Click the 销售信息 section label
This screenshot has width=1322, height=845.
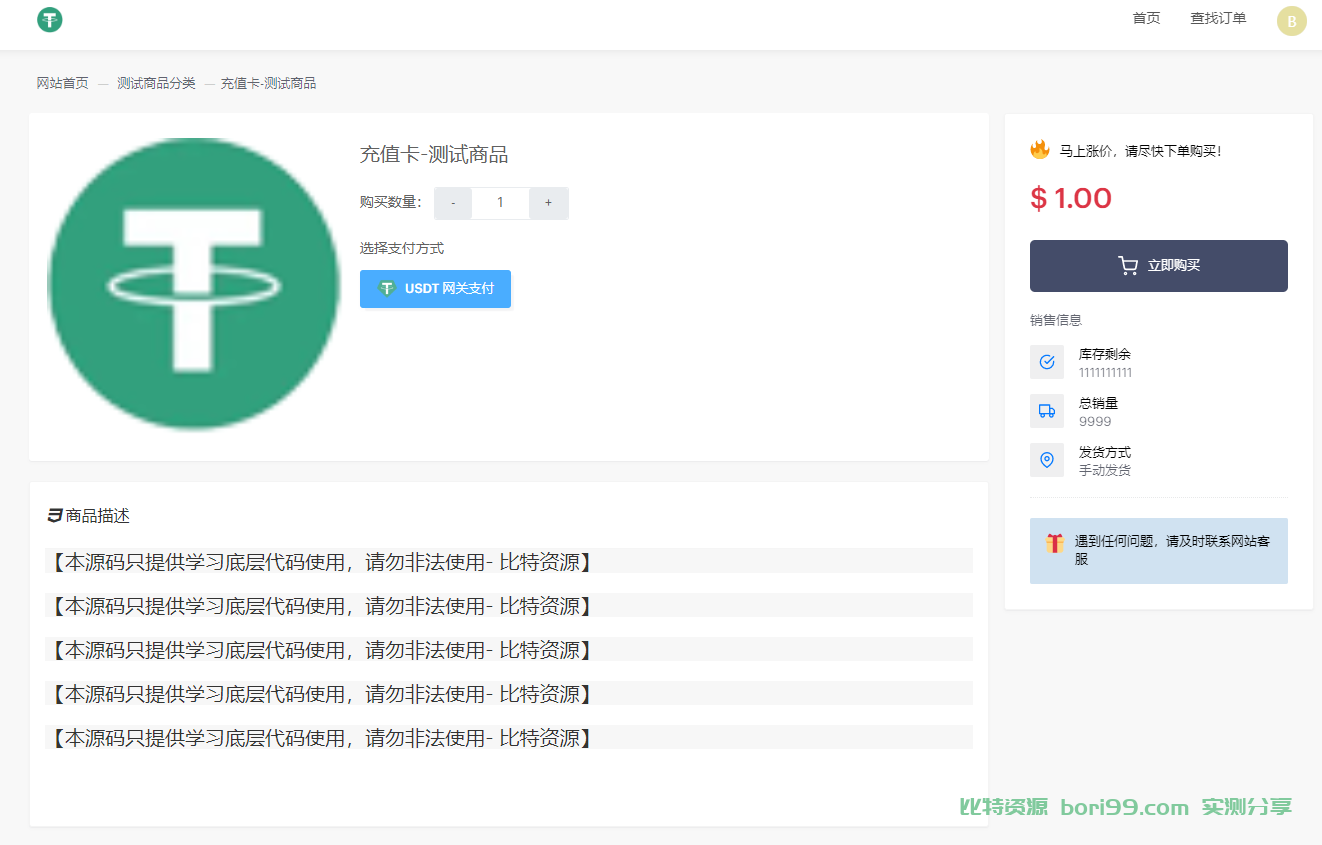coord(1056,320)
